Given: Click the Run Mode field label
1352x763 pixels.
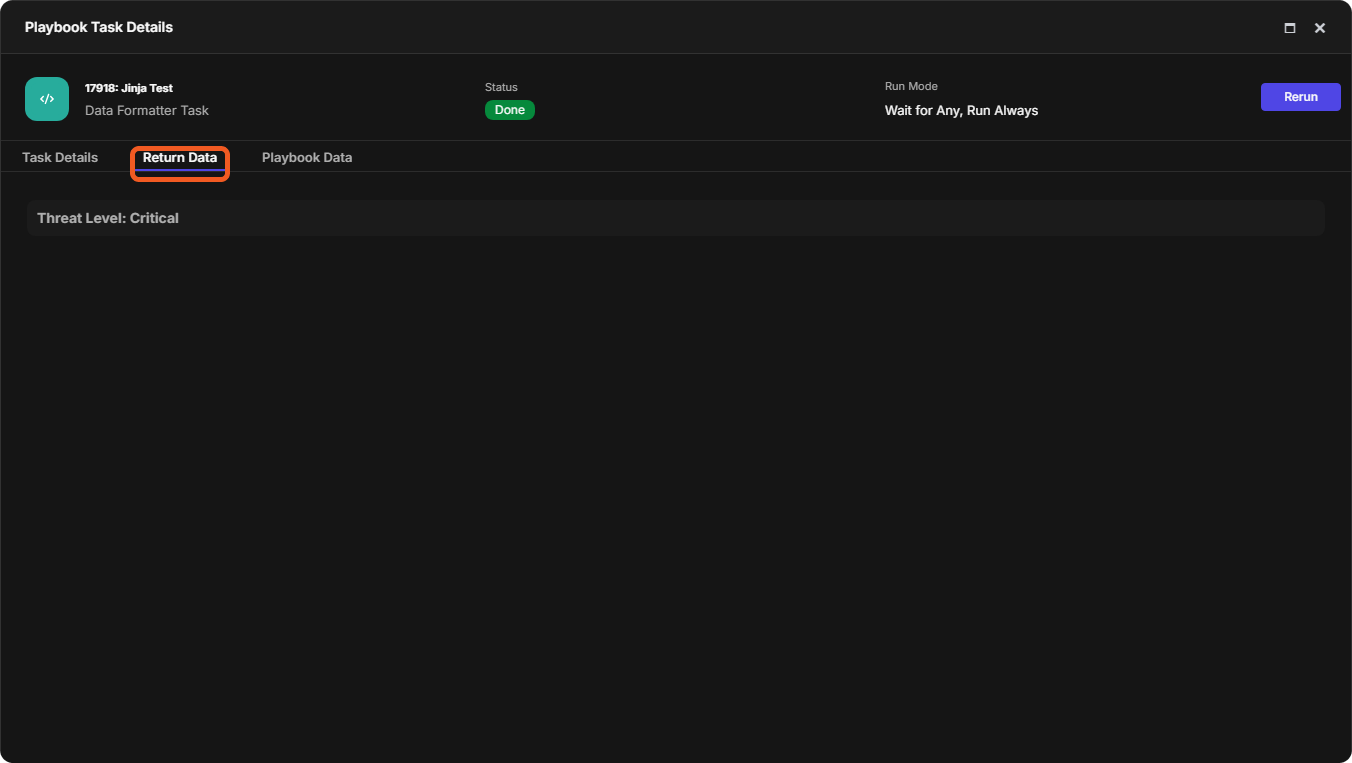Looking at the screenshot, I should pos(911,86).
